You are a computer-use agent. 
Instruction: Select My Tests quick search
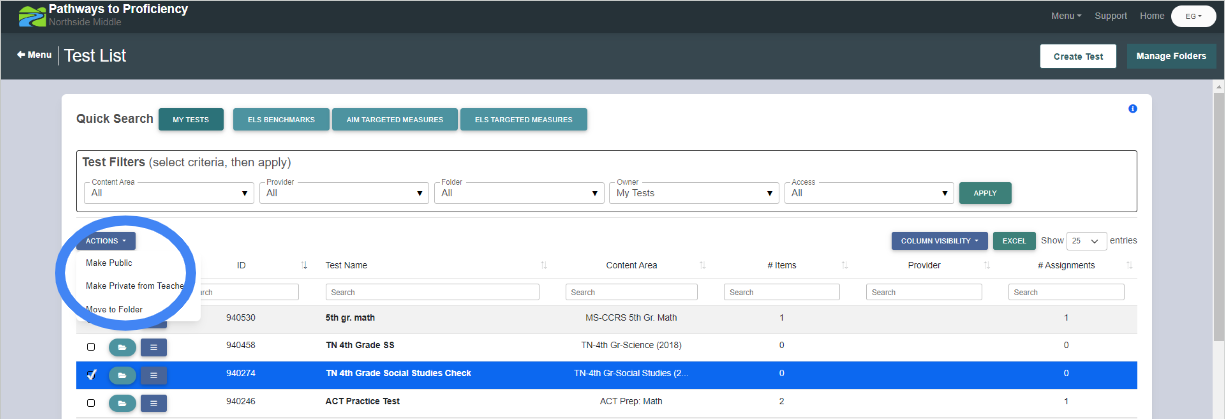tap(191, 120)
